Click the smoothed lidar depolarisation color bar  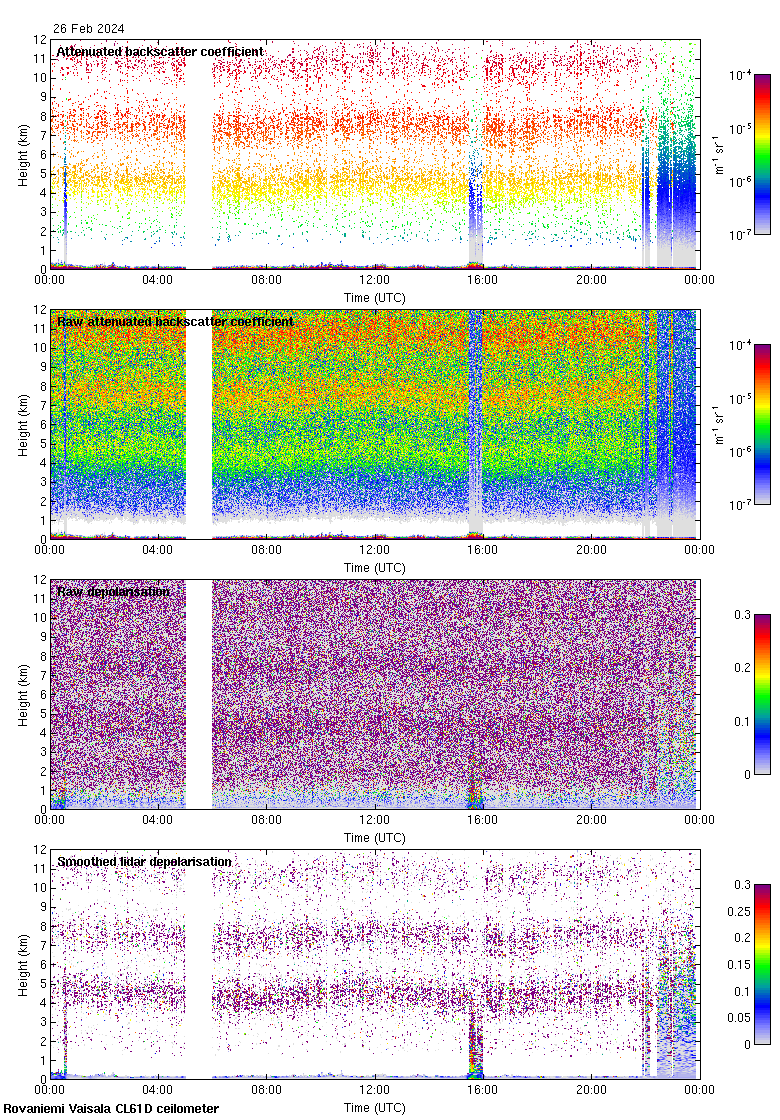pos(761,965)
